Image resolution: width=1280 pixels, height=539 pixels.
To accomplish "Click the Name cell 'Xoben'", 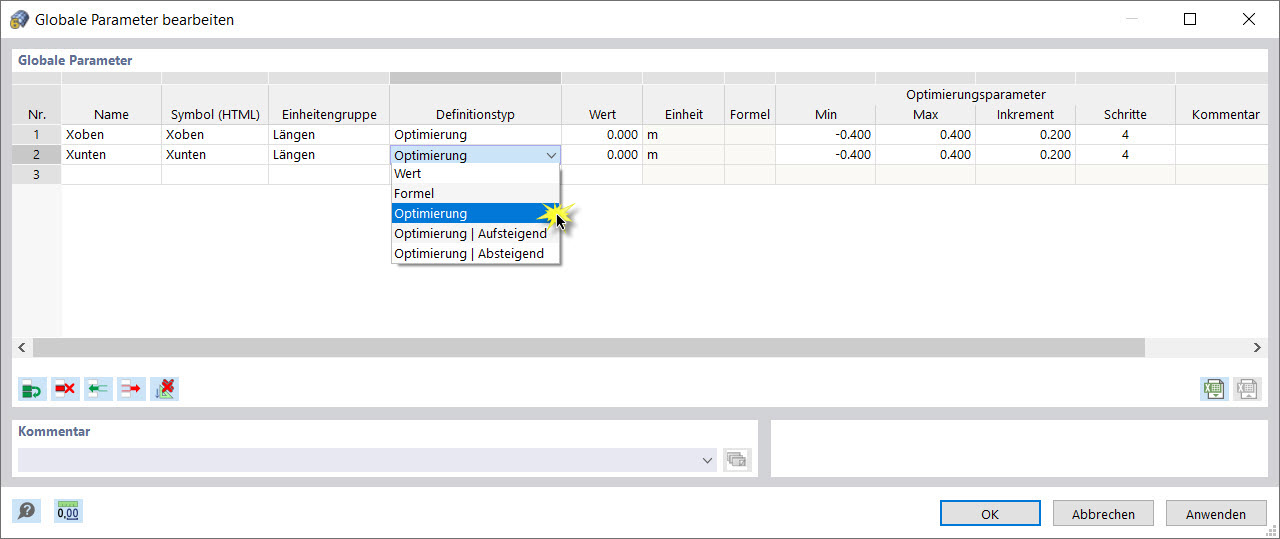I will tap(111, 135).
